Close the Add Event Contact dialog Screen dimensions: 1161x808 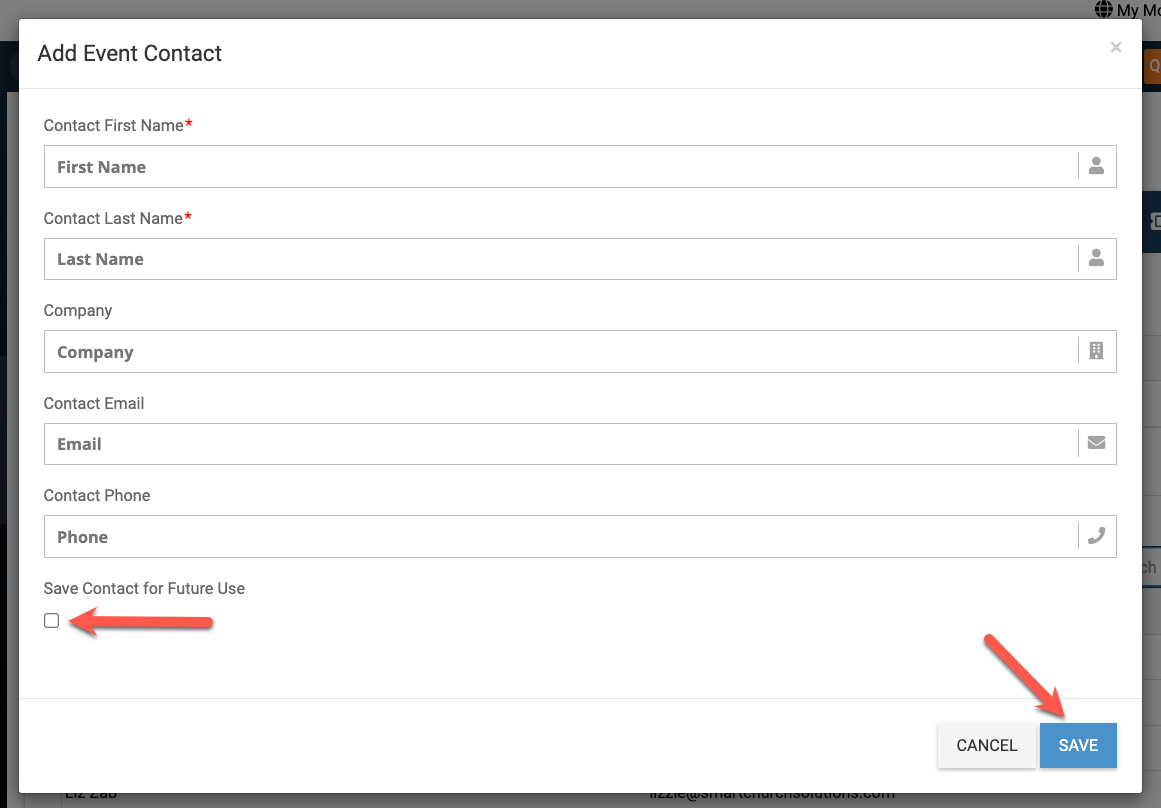pos(1116,47)
